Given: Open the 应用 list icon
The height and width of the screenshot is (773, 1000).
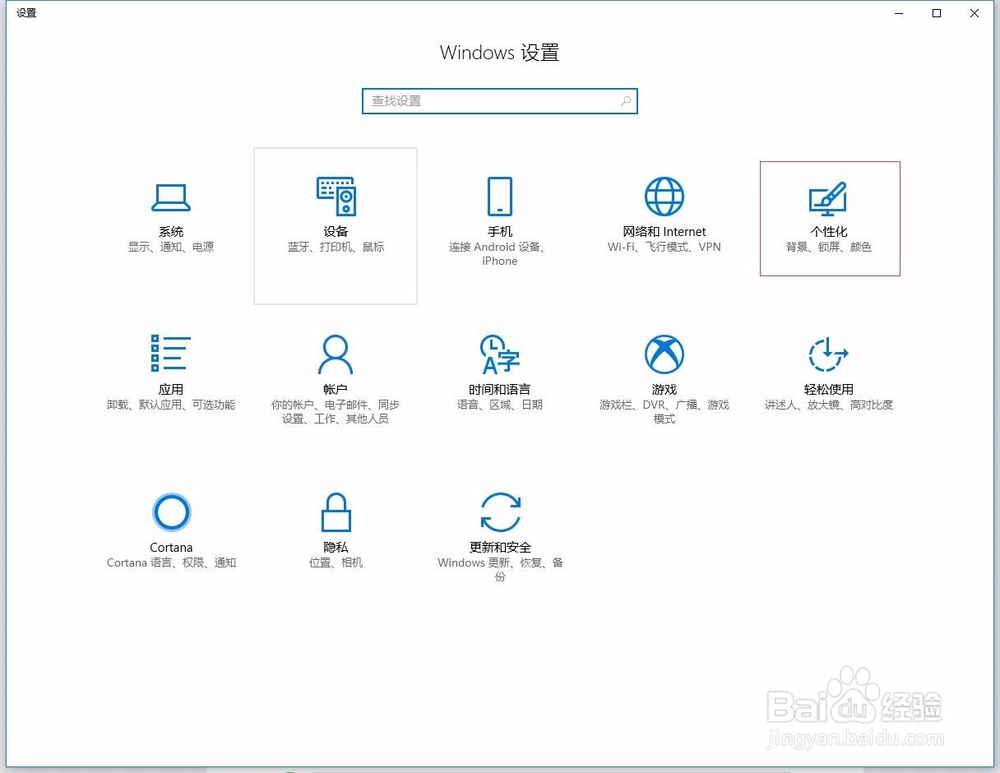Looking at the screenshot, I should click(x=171, y=353).
